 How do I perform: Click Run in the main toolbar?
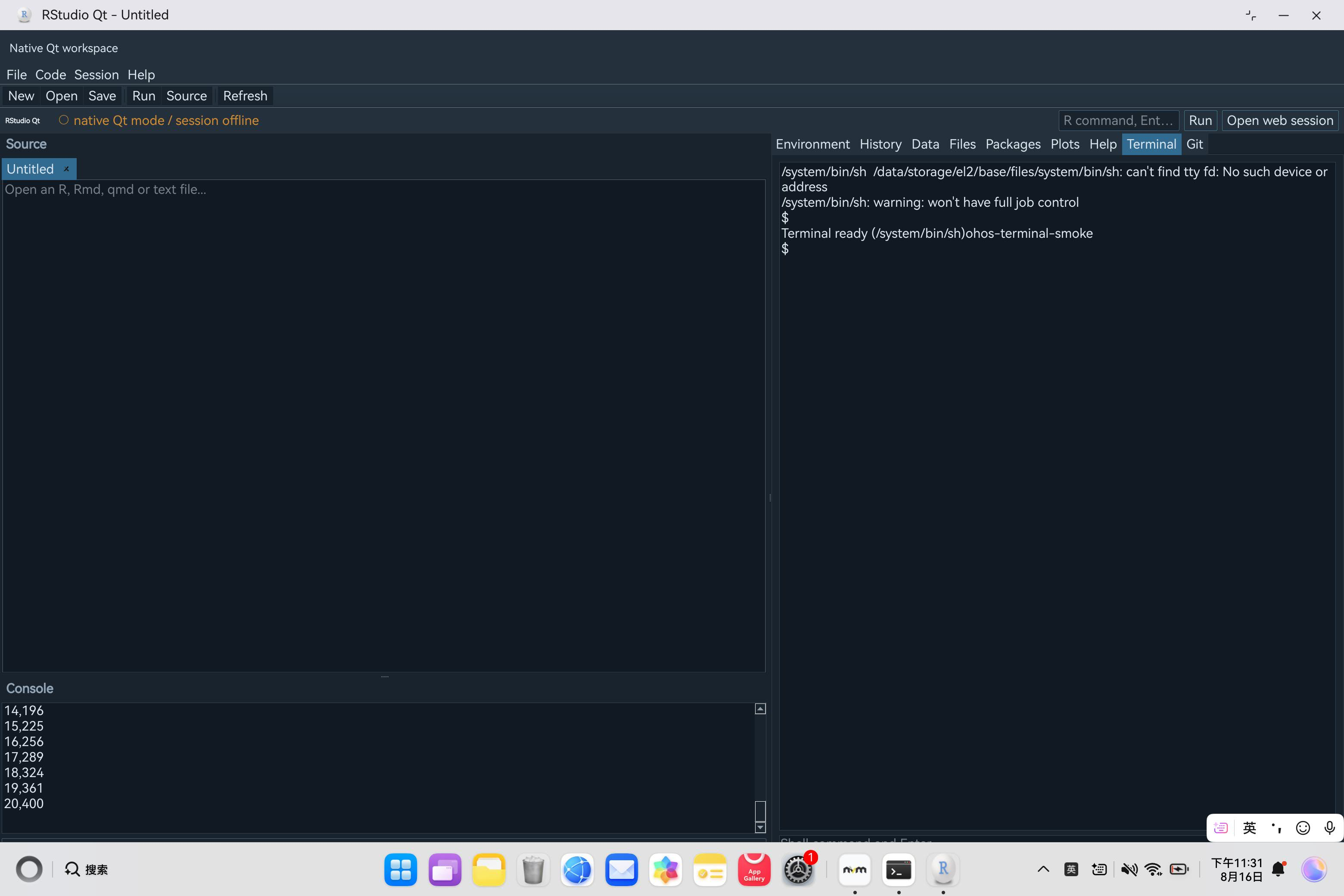[144, 96]
